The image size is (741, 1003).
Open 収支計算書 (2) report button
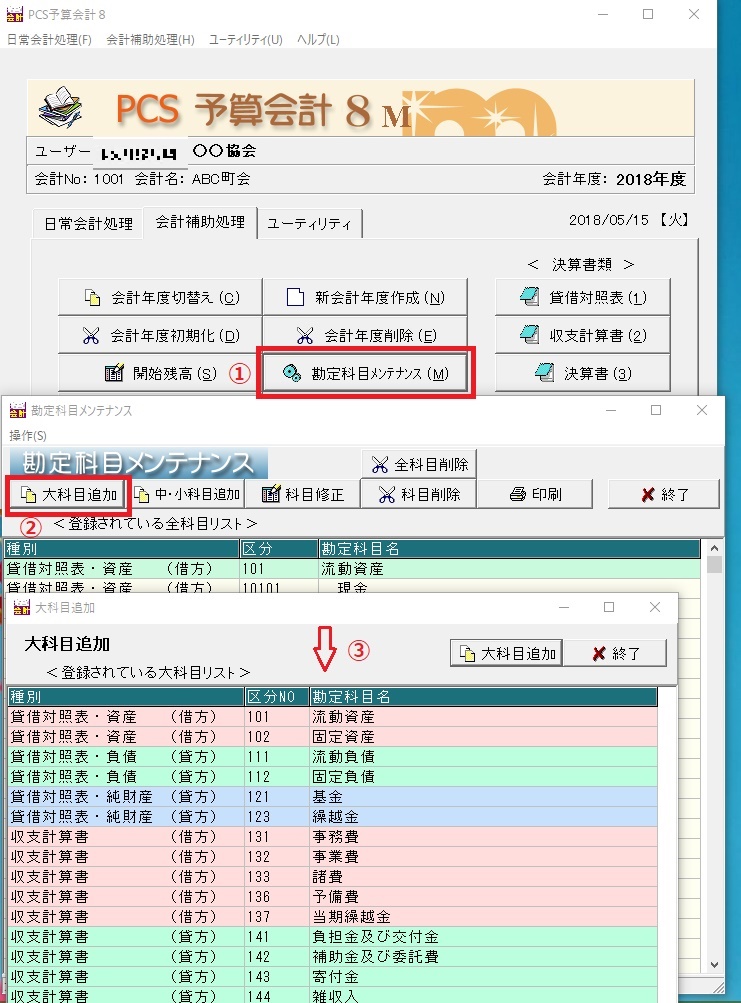click(x=582, y=335)
